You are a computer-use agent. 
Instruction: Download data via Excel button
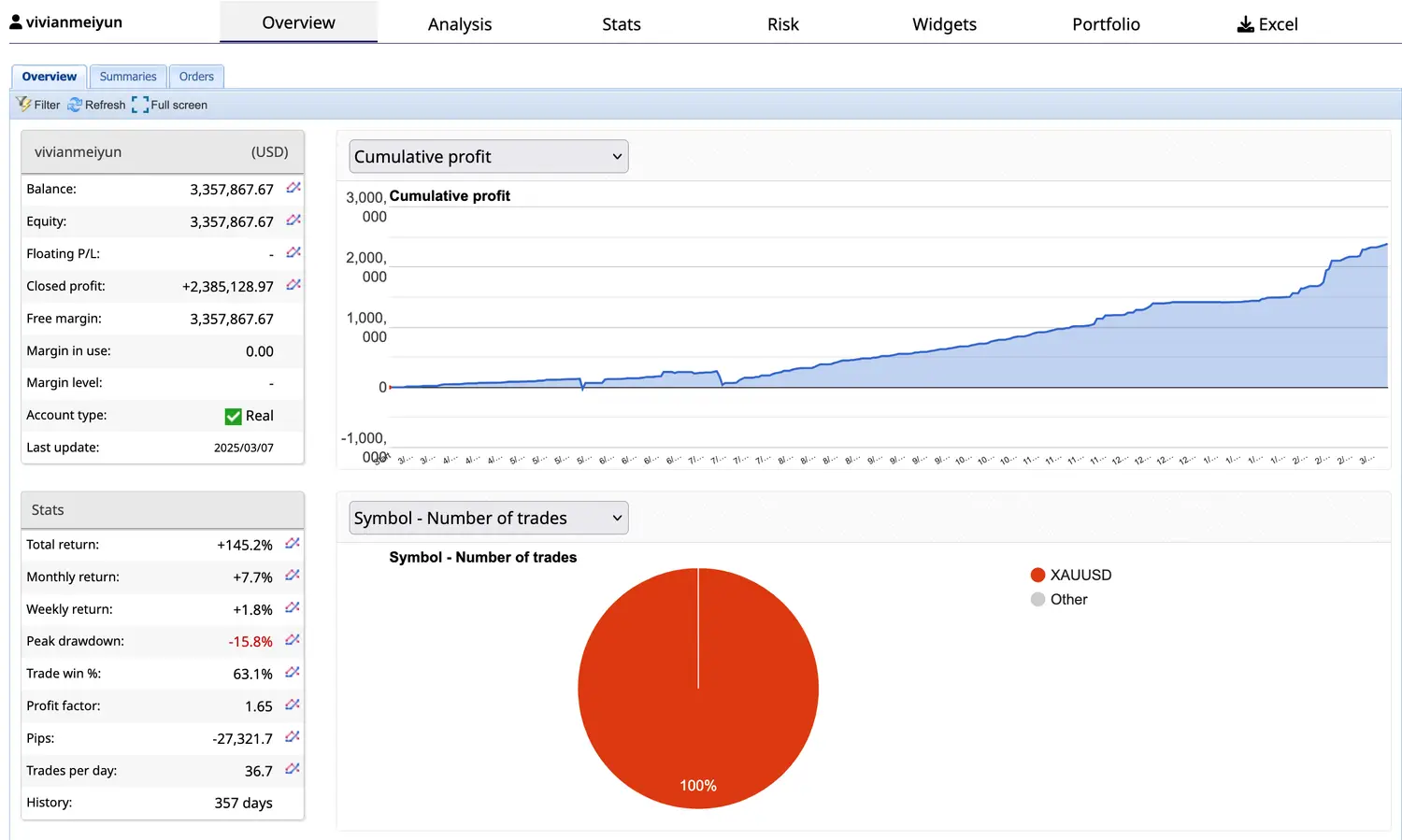tap(1267, 24)
